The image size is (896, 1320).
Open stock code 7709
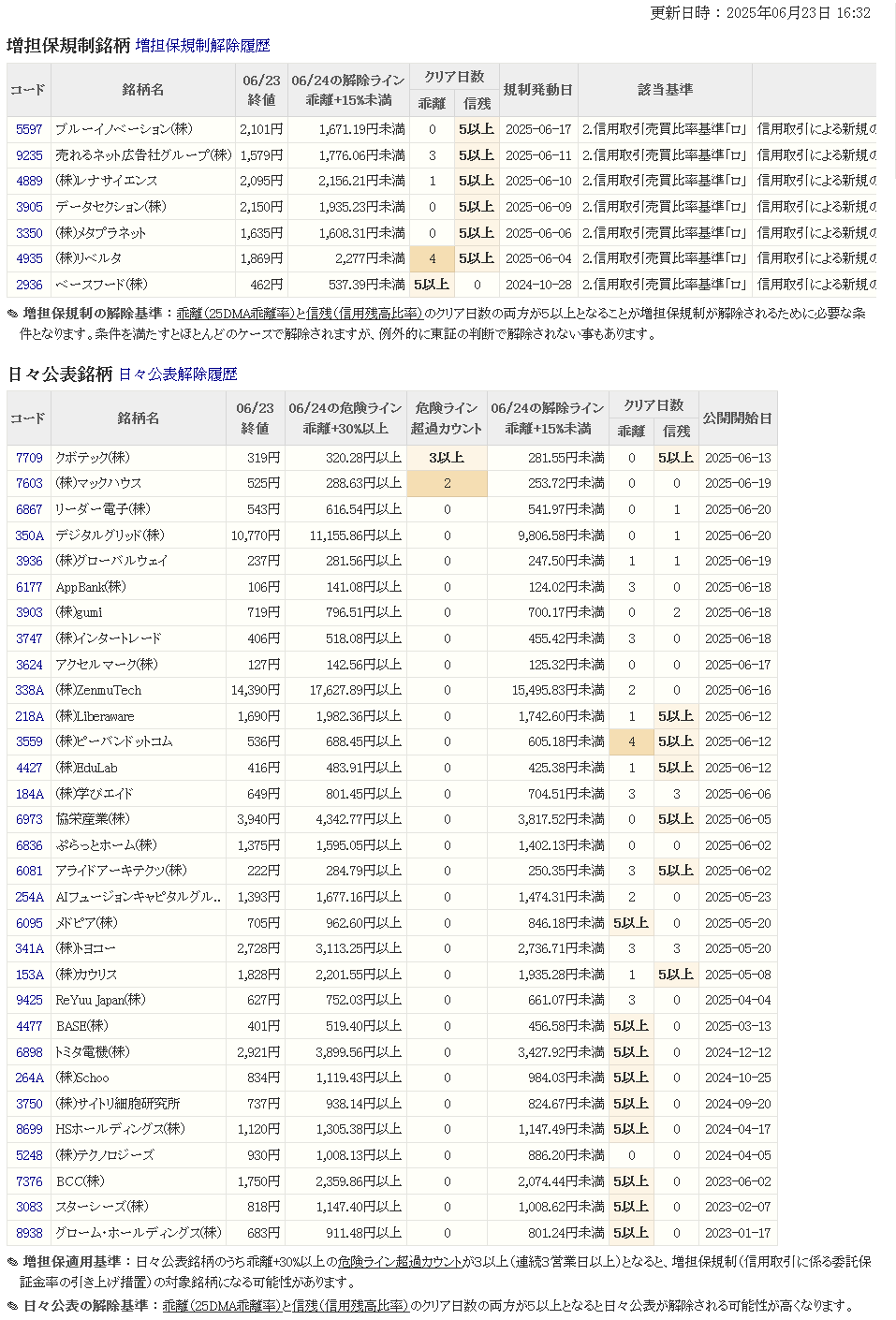29,458
